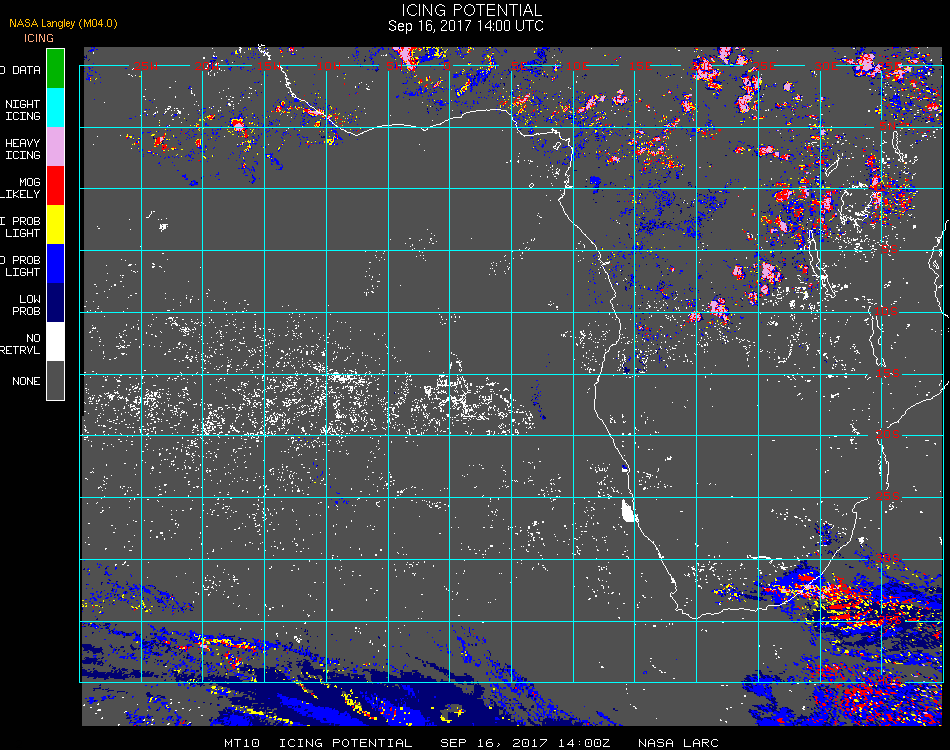Click the 10S latitude label
The width and height of the screenshot is (950, 750).
click(x=886, y=311)
